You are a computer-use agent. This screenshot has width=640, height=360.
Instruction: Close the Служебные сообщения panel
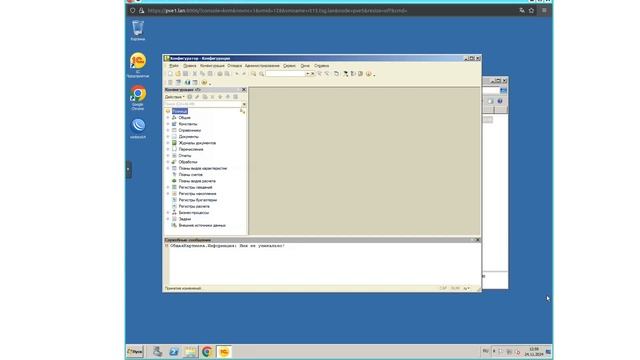[x=478, y=240]
